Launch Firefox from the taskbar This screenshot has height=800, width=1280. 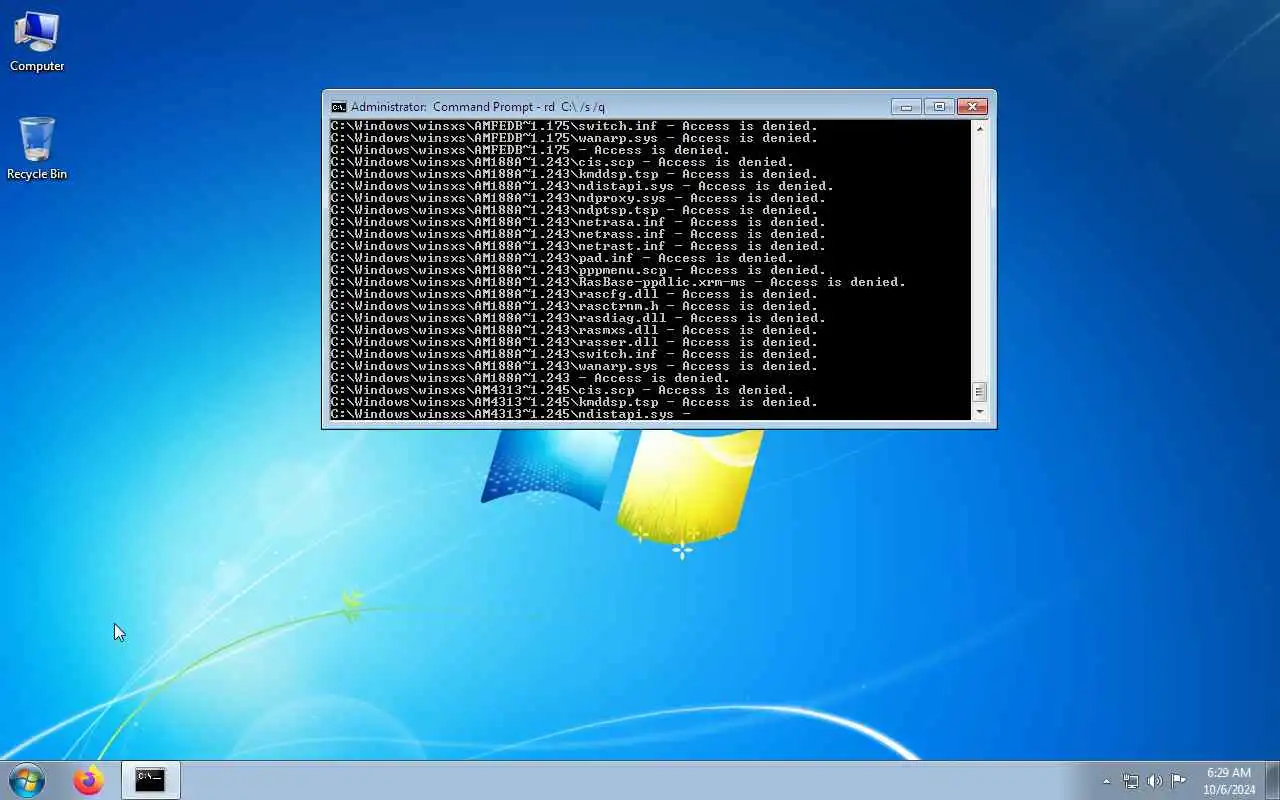click(88, 780)
